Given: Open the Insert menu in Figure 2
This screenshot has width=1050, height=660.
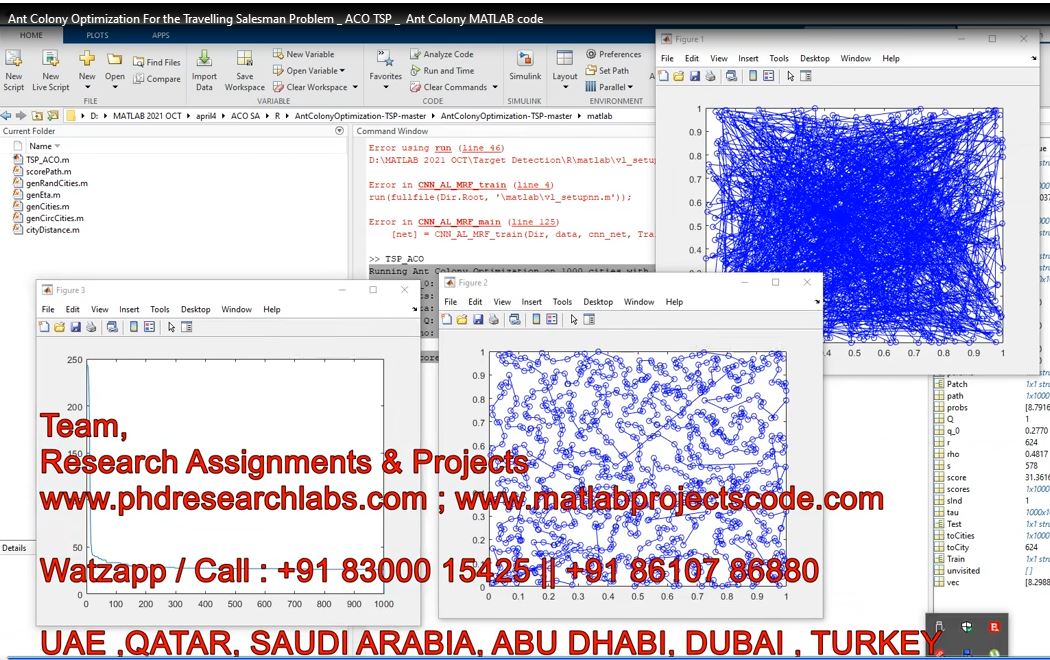Looking at the screenshot, I should [532, 302].
